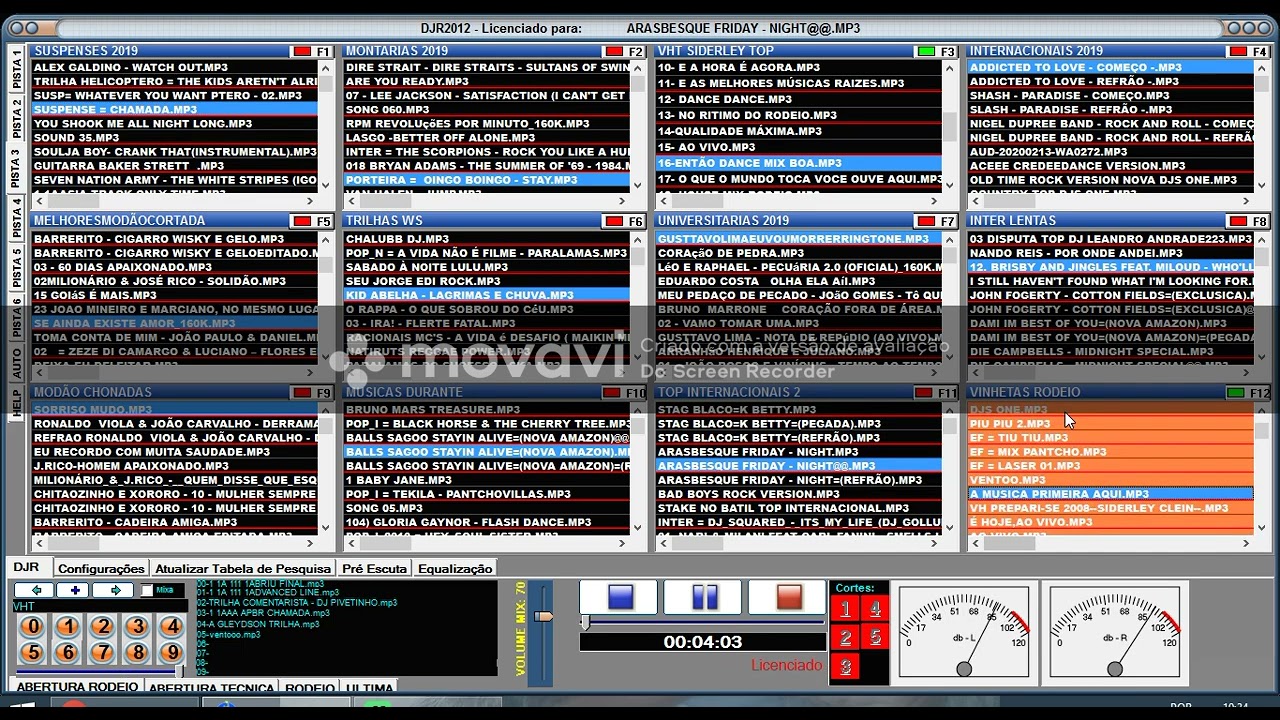Select the PISTA 1 vertical tab
Screen dimensions: 1280x720
pyautogui.click(x=17, y=69)
